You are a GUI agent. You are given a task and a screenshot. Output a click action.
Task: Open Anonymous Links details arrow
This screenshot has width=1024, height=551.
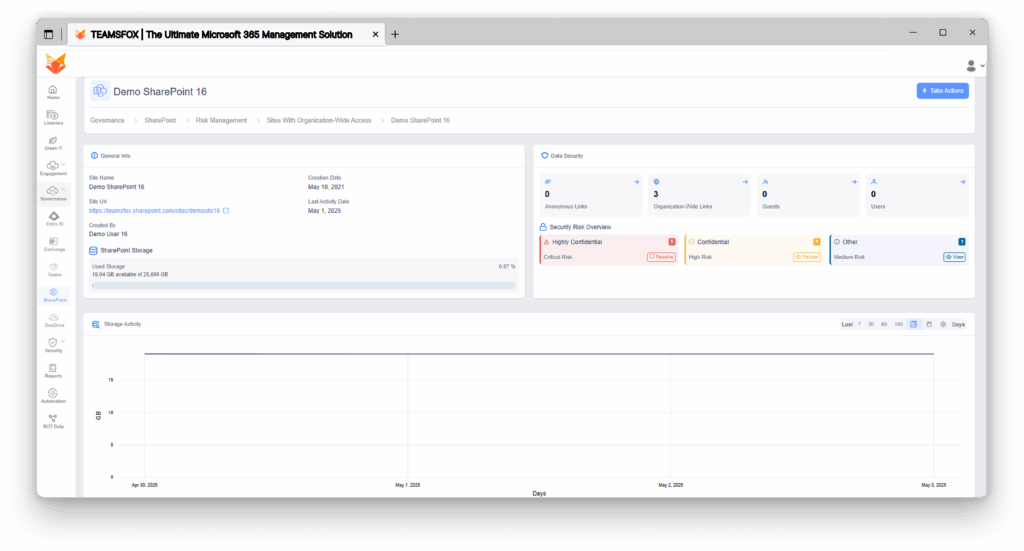[636, 182]
